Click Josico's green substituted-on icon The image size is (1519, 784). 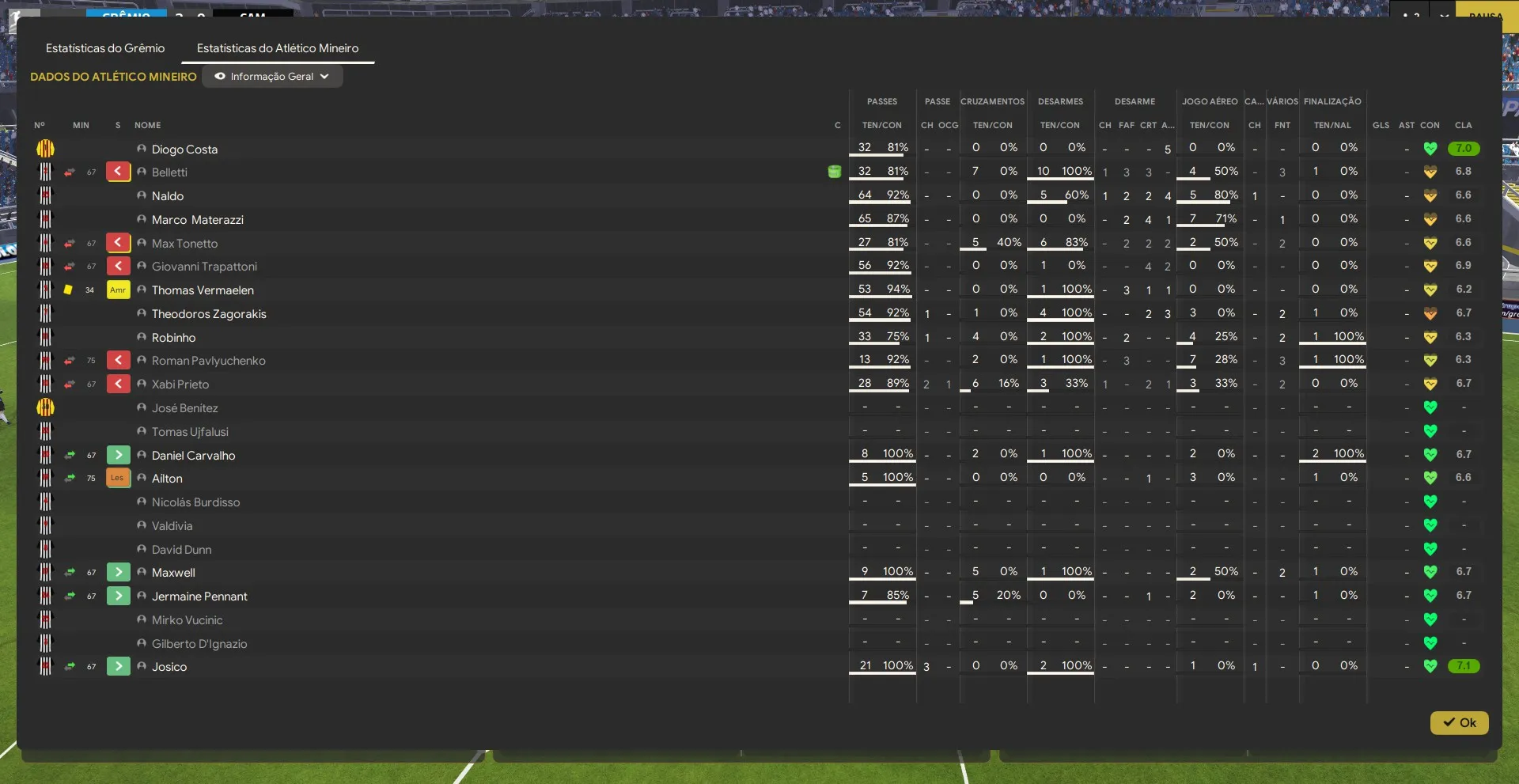(118, 666)
